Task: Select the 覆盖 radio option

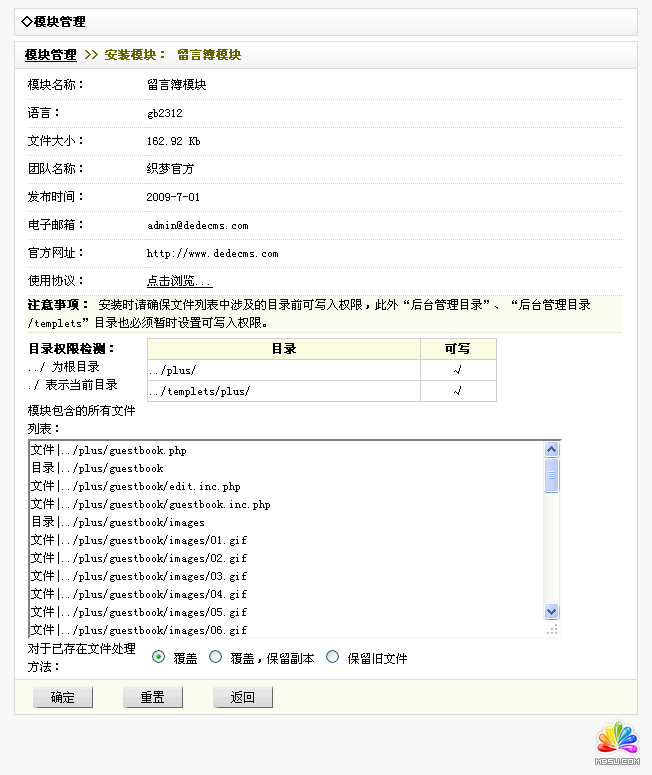Action: 159,658
